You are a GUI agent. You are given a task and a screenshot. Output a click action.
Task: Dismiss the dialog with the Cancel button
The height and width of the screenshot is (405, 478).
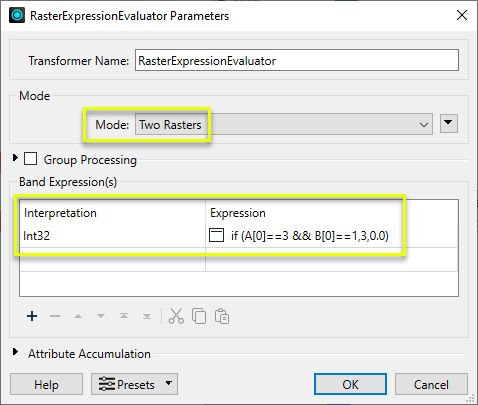point(431,384)
